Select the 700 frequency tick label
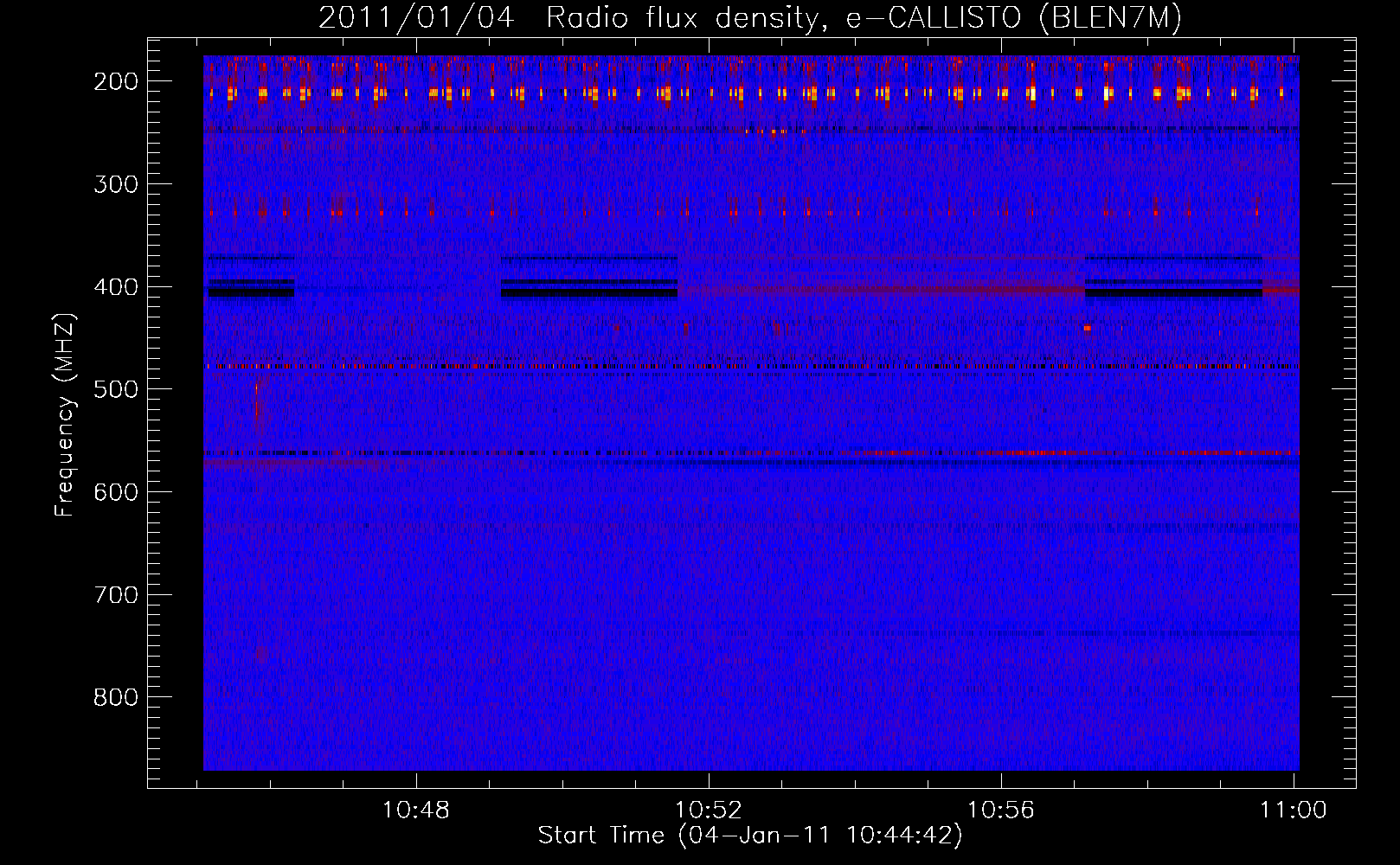 [116, 595]
